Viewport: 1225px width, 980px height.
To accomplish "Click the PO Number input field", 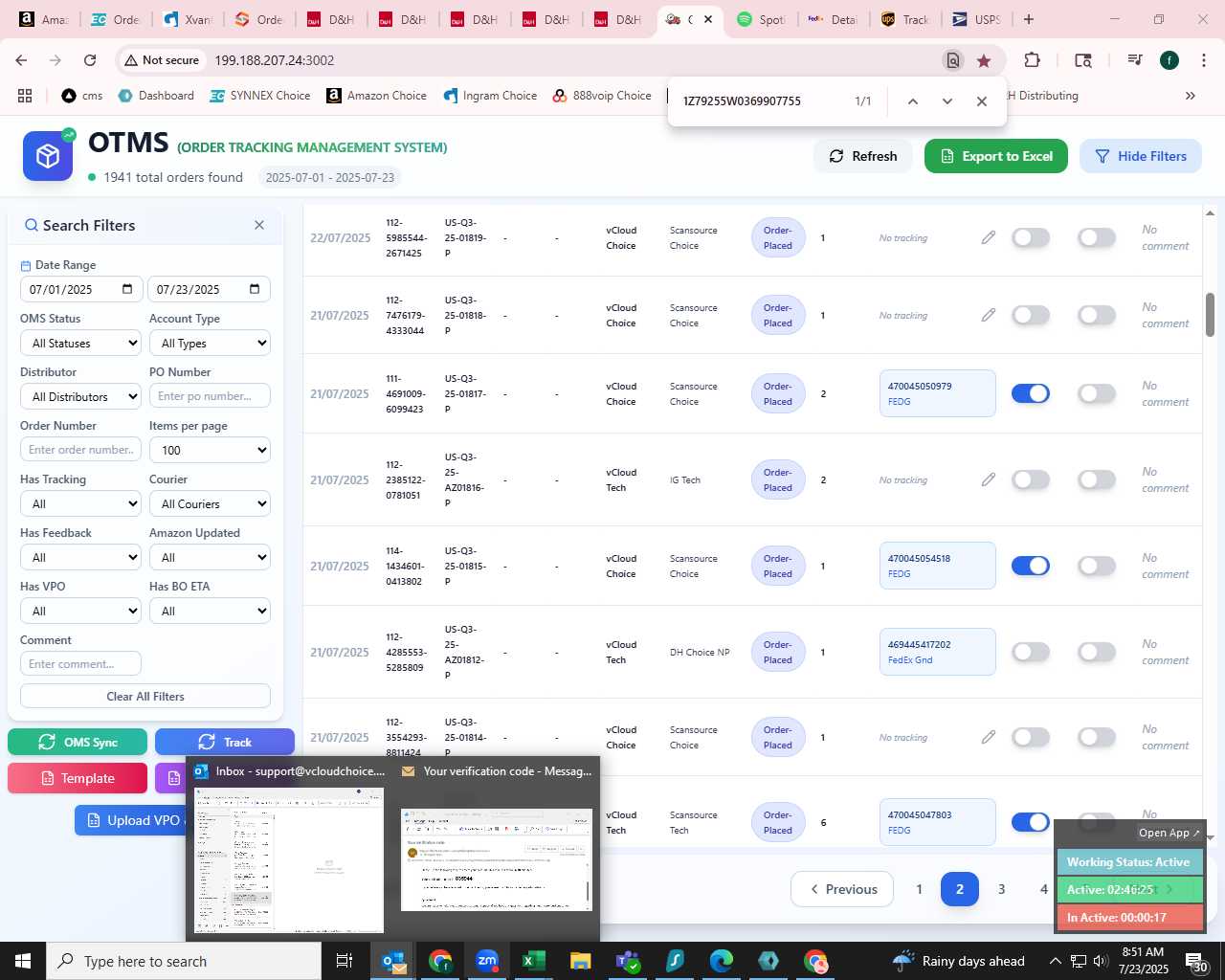I will pos(210,396).
